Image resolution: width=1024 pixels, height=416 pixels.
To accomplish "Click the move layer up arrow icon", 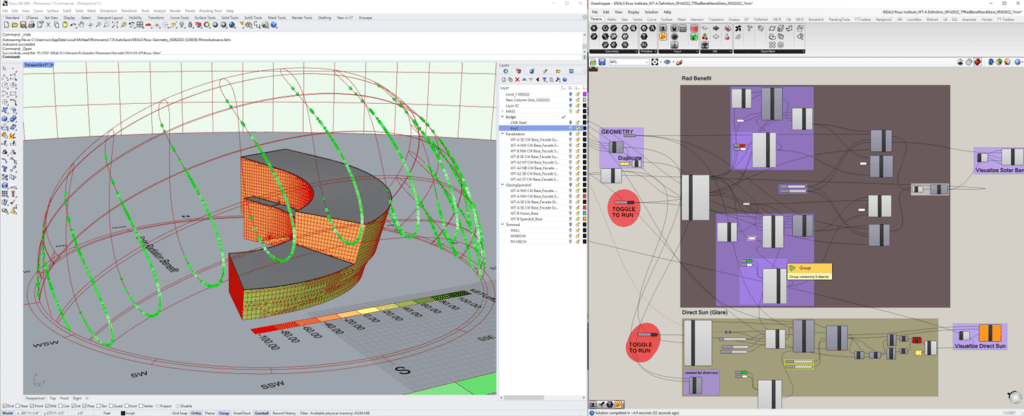I will (x=524, y=80).
